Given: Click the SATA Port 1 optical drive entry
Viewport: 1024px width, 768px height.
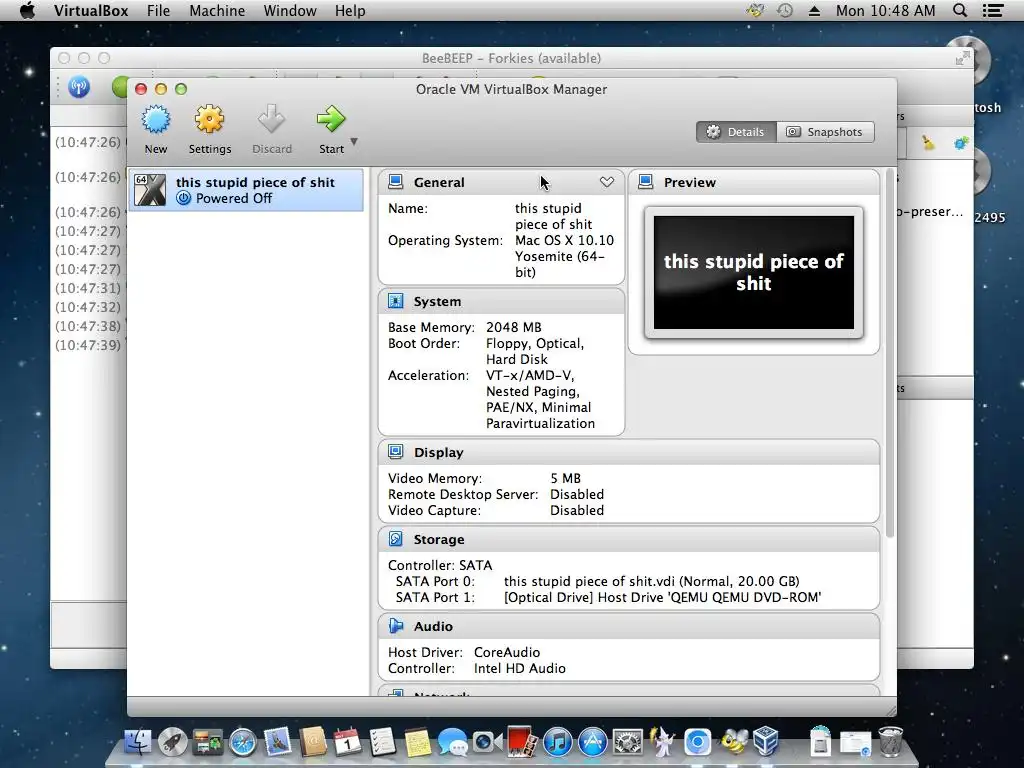Looking at the screenshot, I should click(x=662, y=597).
